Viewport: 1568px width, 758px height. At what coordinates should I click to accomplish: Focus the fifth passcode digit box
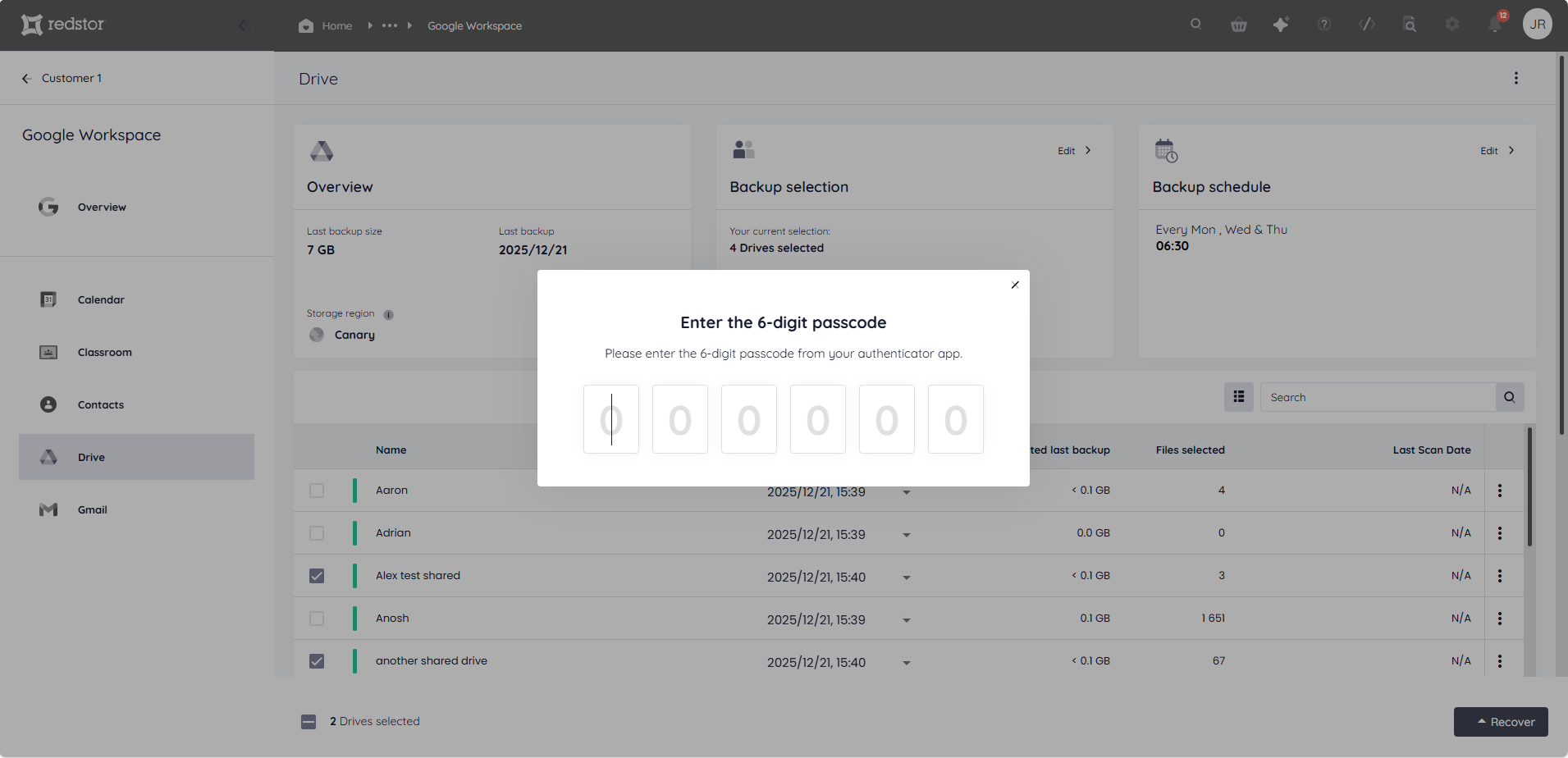click(x=887, y=419)
